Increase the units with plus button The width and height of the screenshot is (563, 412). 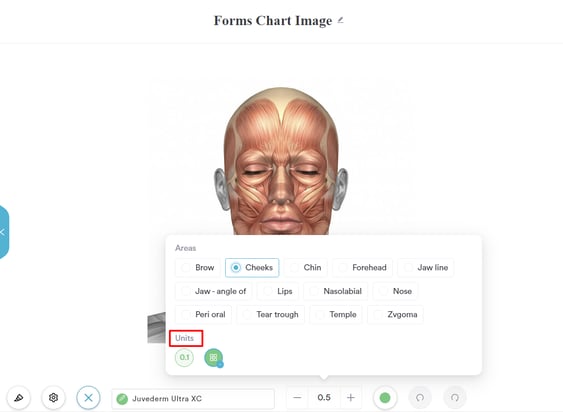pos(351,398)
